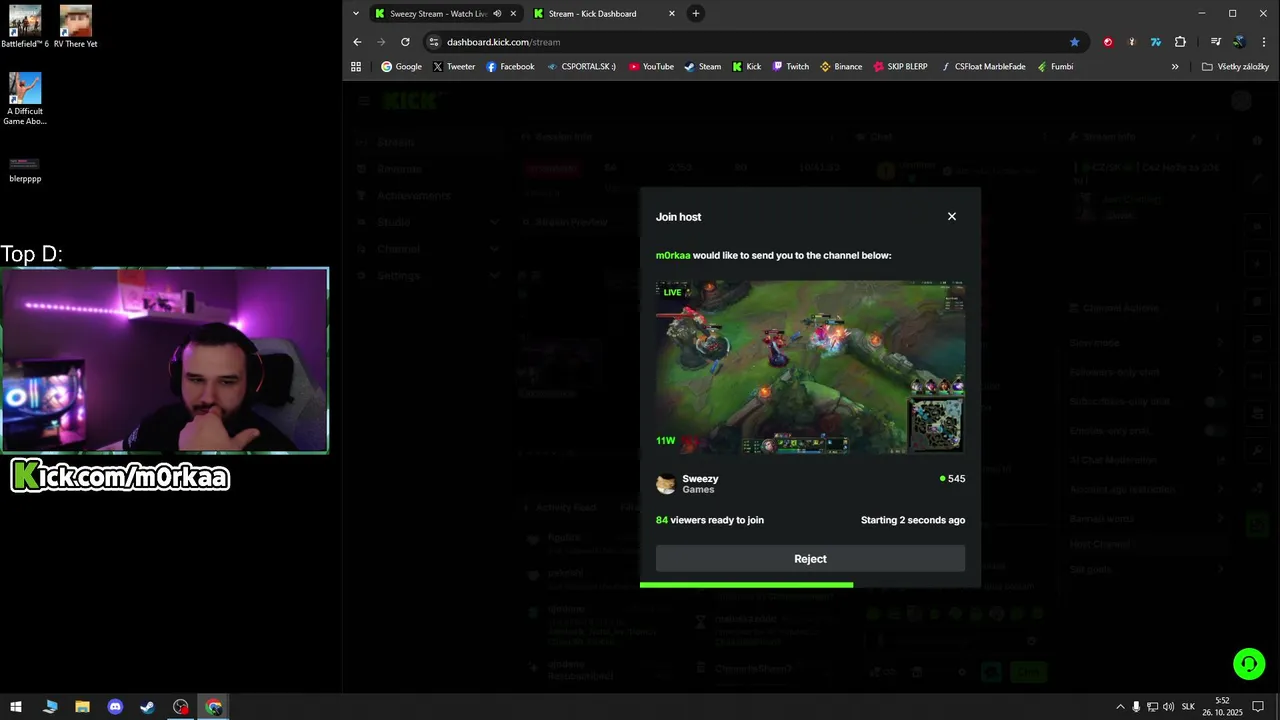Image resolution: width=1280 pixels, height=720 pixels.
Task: Open Tweeter bookmark
Action: tap(453, 67)
